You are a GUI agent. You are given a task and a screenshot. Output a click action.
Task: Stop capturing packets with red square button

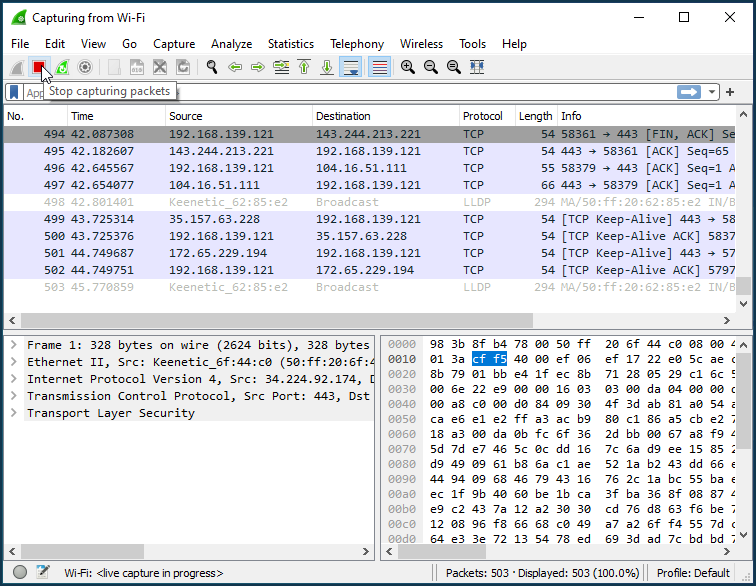pos(39,67)
